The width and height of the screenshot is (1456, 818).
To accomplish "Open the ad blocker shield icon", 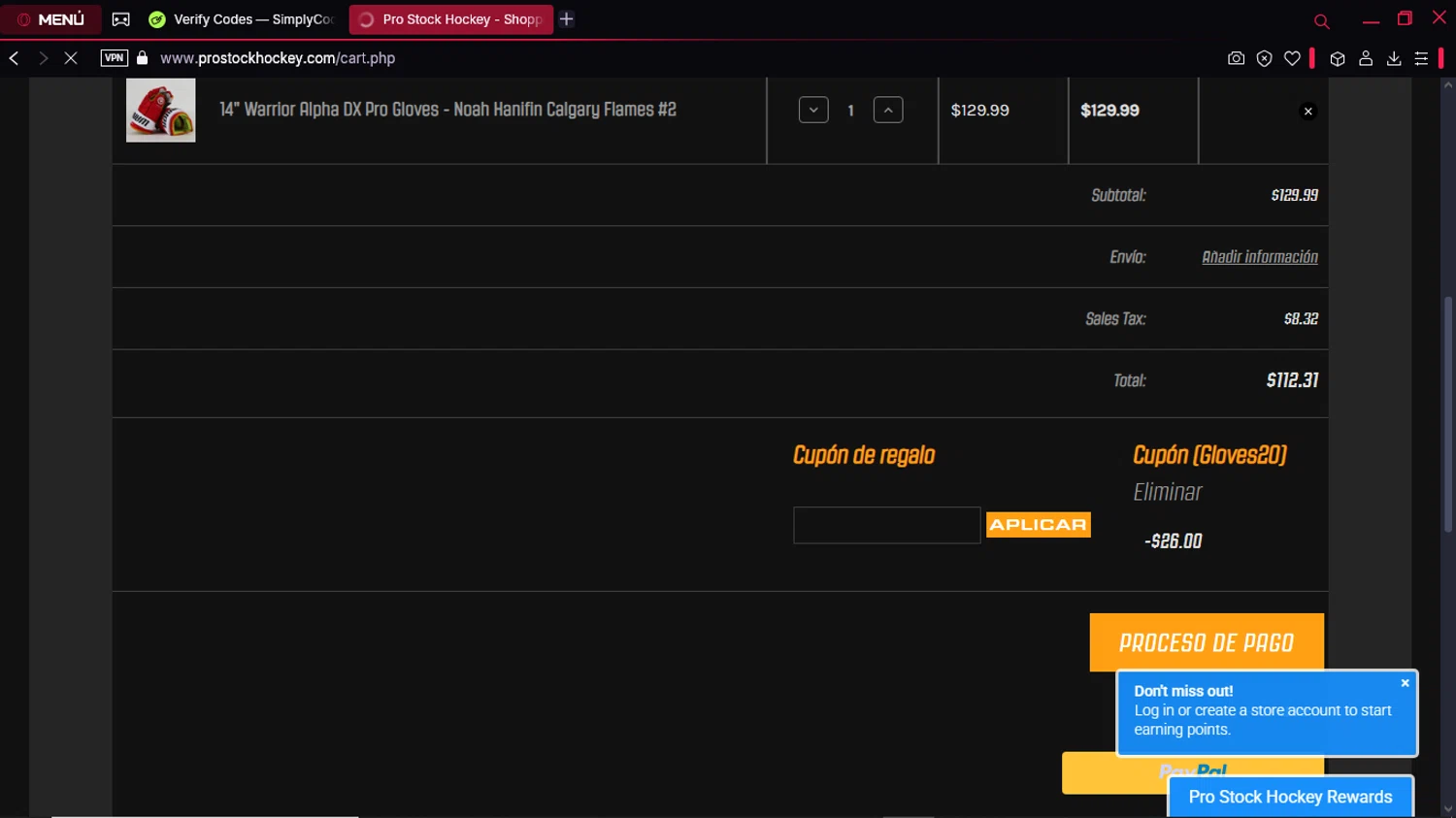I will [x=1264, y=58].
